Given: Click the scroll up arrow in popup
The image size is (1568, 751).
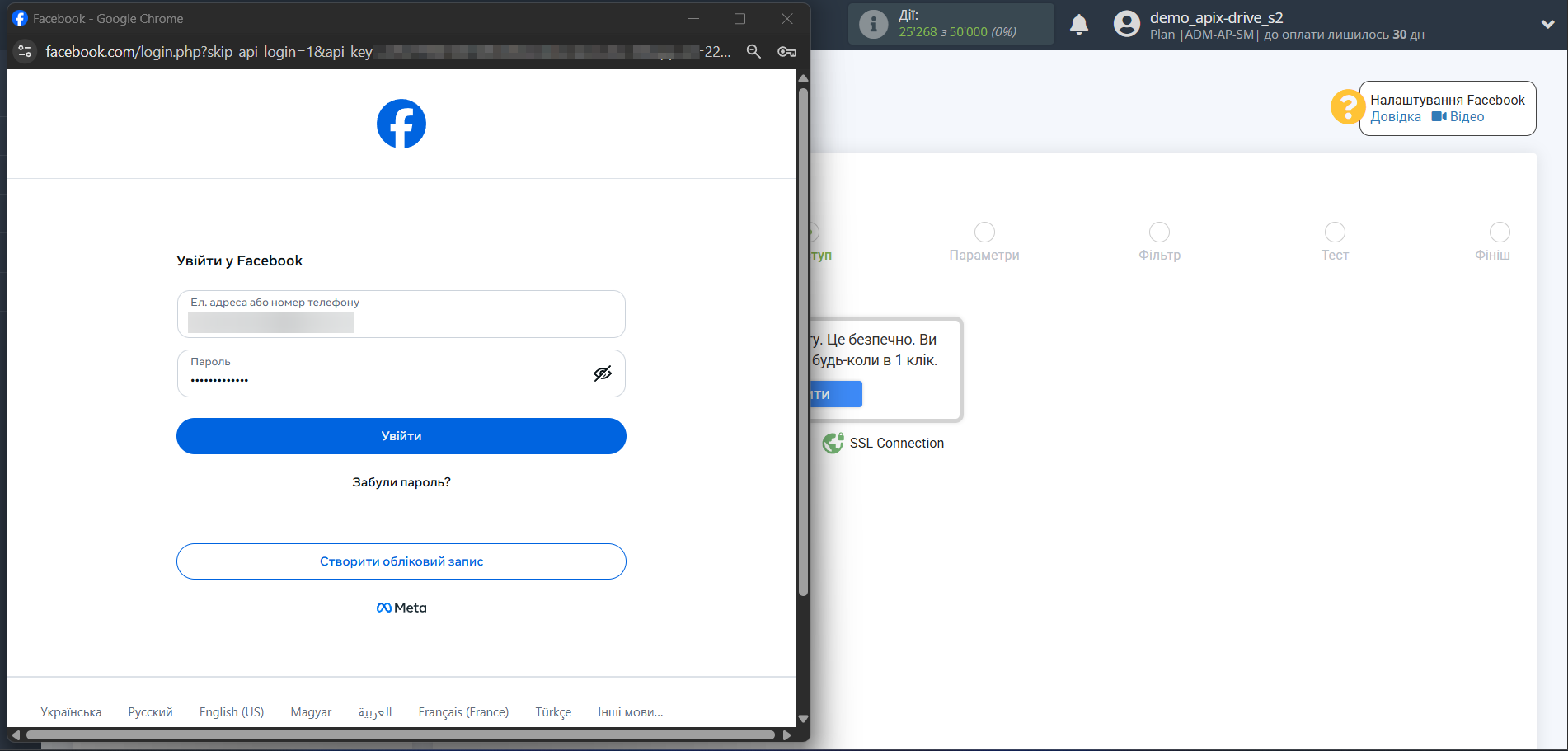Looking at the screenshot, I should (803, 78).
